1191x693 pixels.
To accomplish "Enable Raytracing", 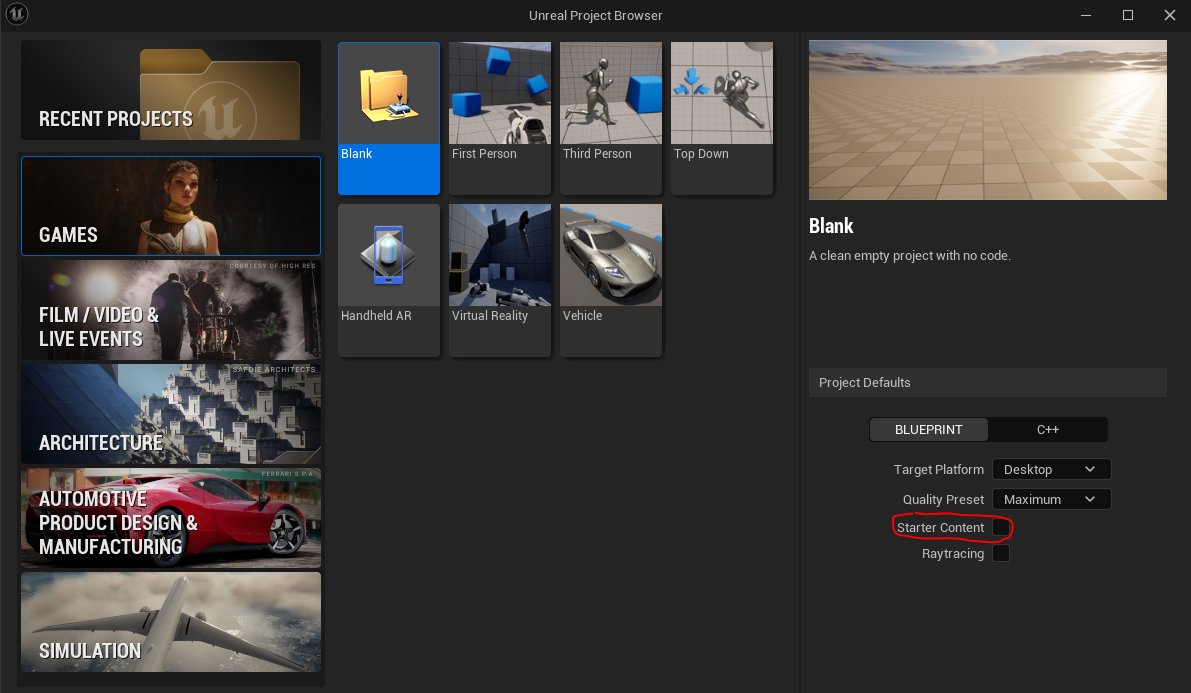I will click(1001, 553).
